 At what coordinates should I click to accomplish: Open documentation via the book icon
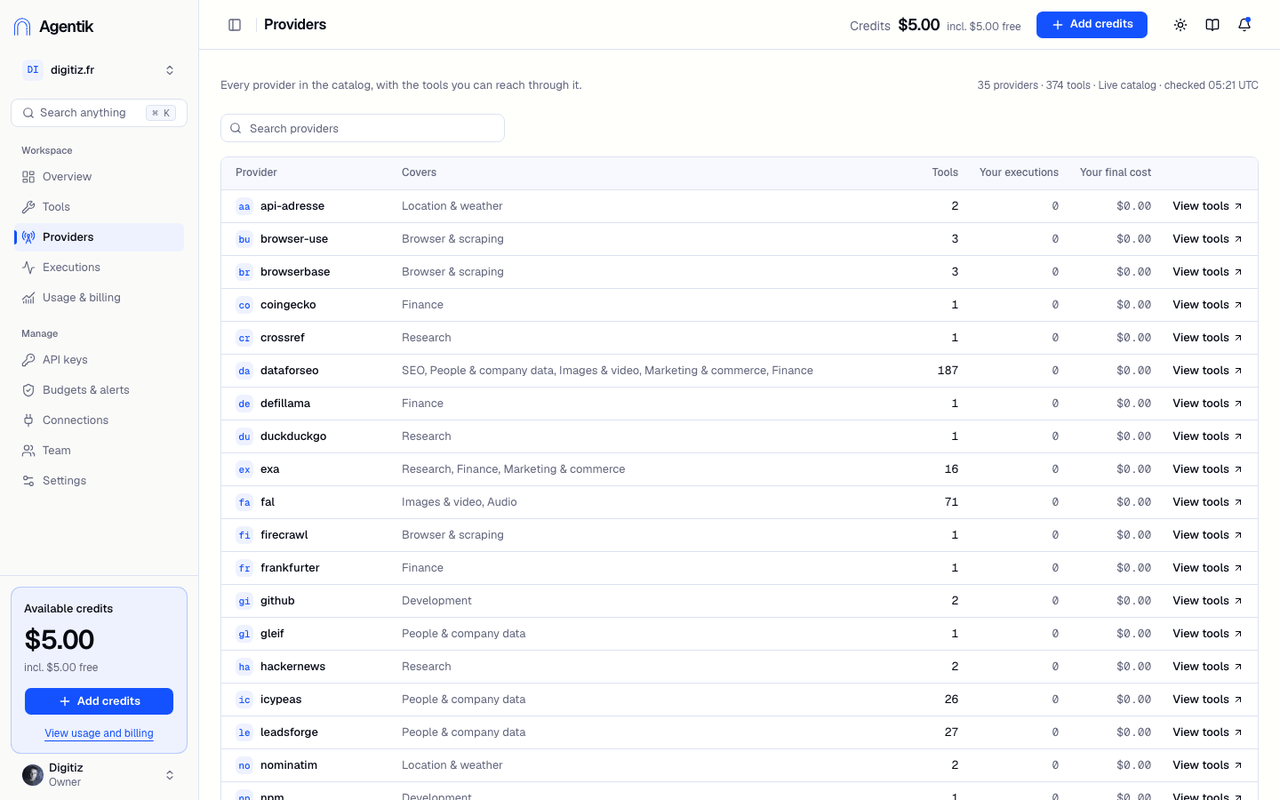pos(1212,25)
